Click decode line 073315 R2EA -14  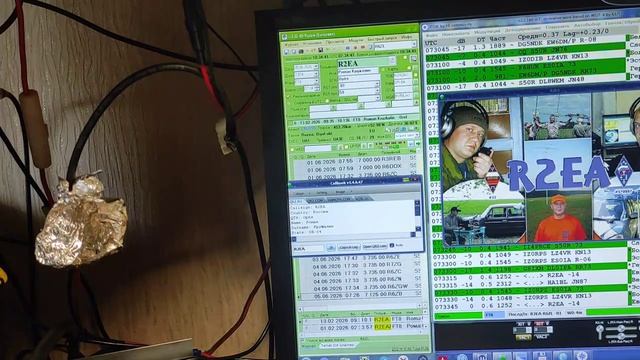point(530,277)
